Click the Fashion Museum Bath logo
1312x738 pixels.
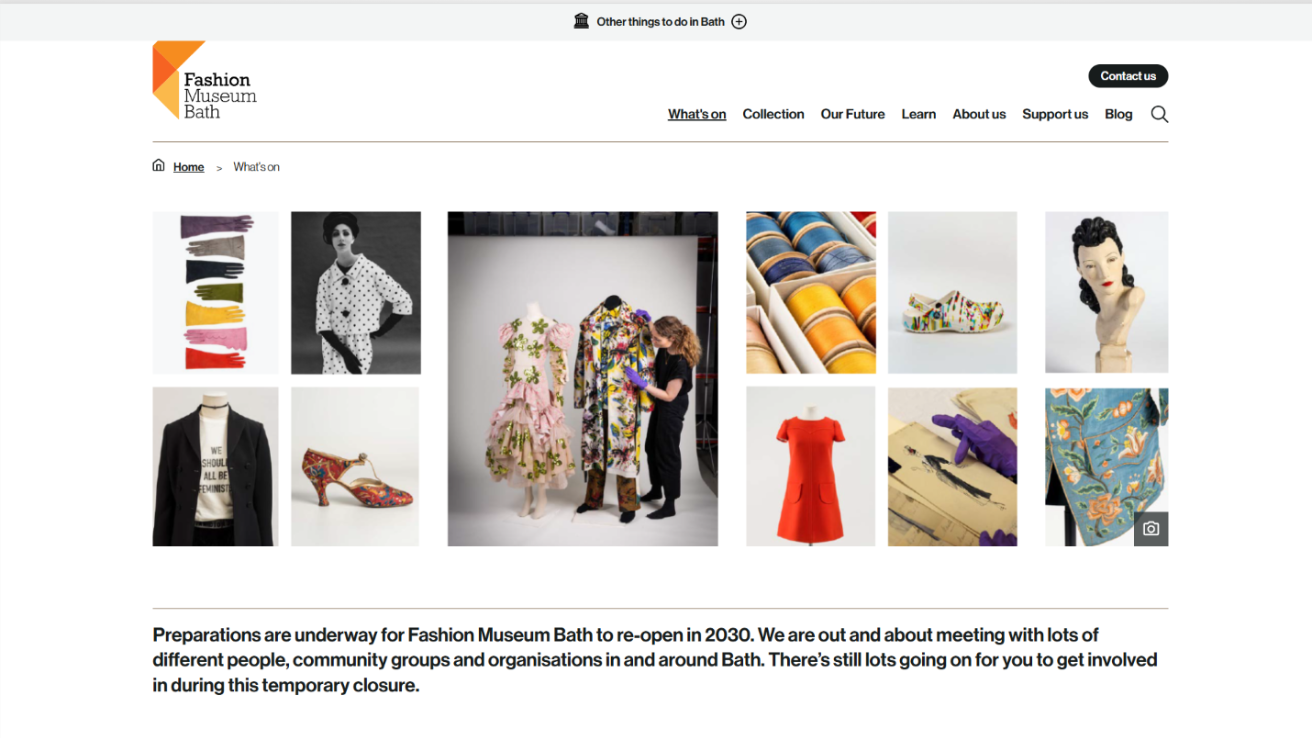[x=204, y=84]
